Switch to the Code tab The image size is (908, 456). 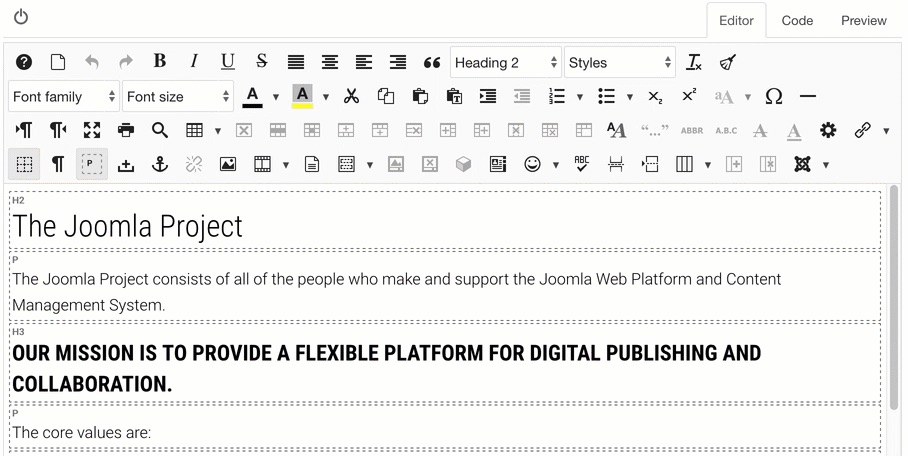click(x=797, y=20)
